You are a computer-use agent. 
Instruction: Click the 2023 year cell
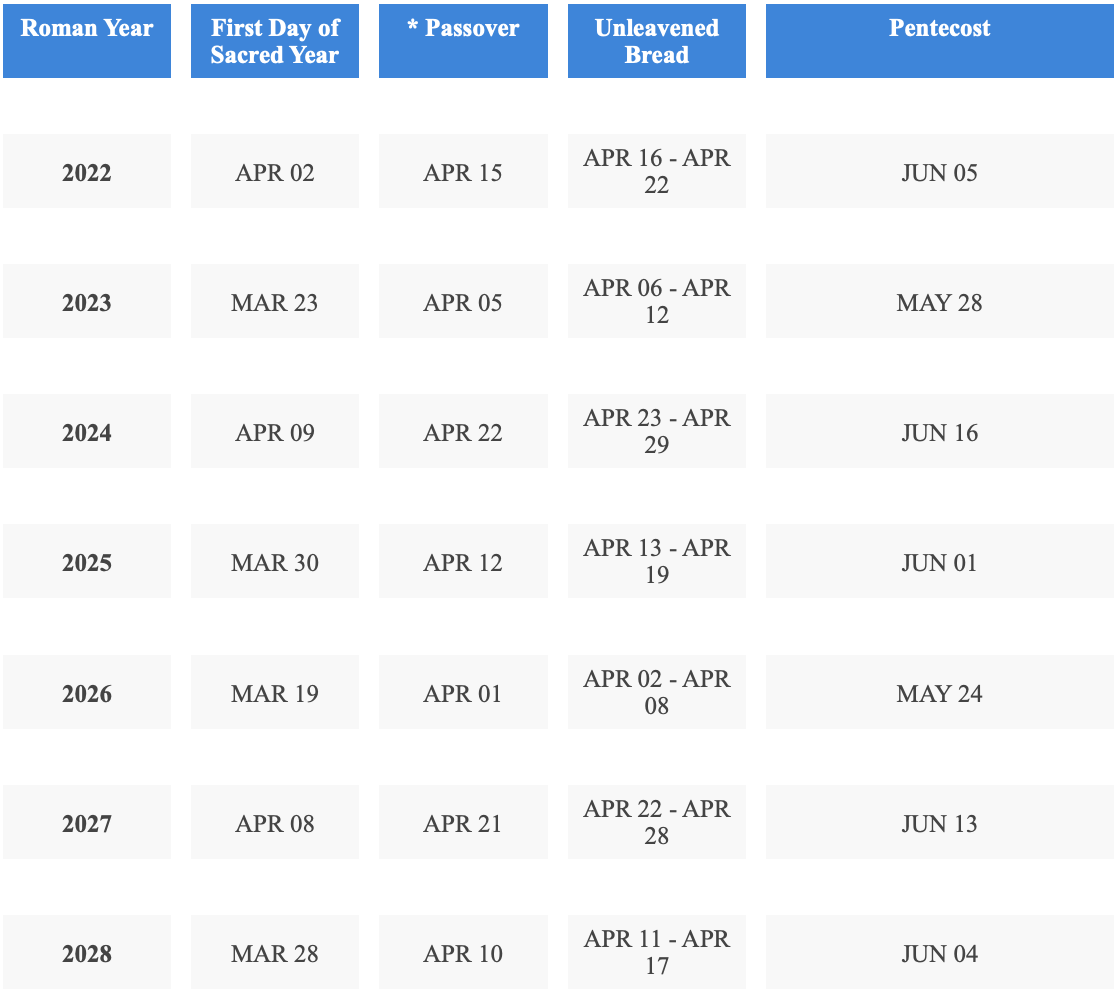(x=87, y=302)
